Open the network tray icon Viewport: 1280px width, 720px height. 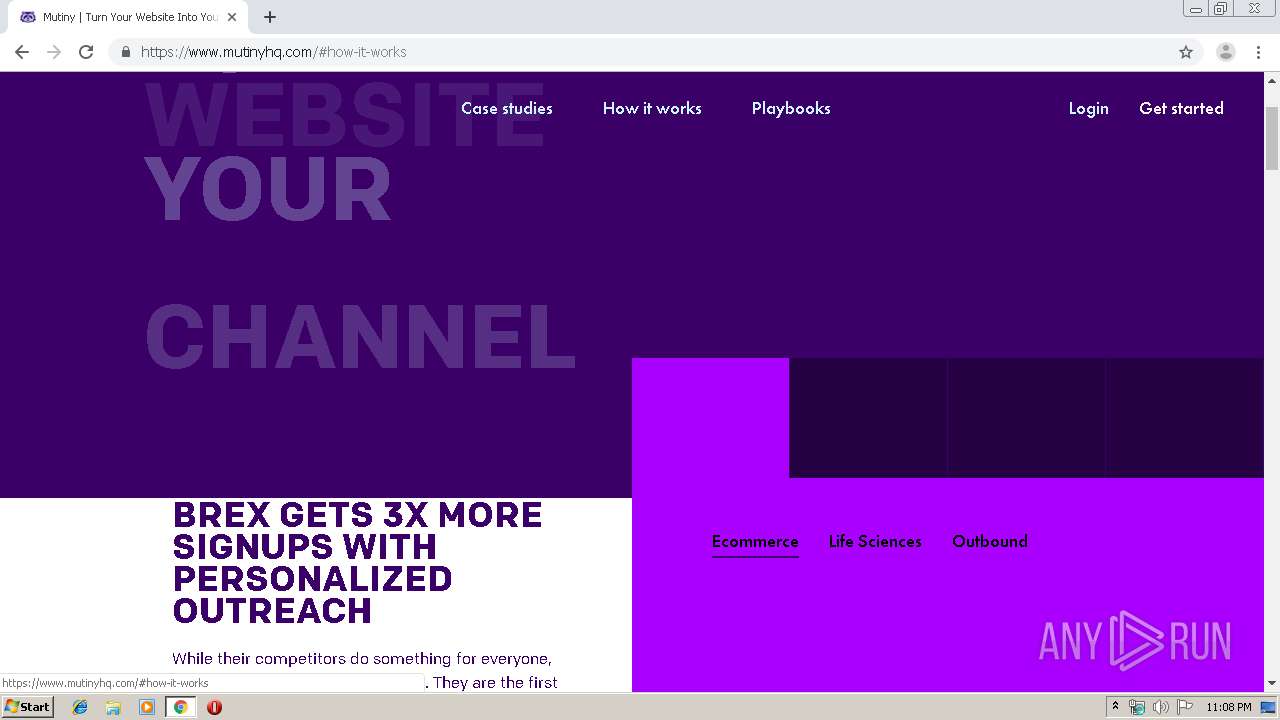click(x=1137, y=707)
